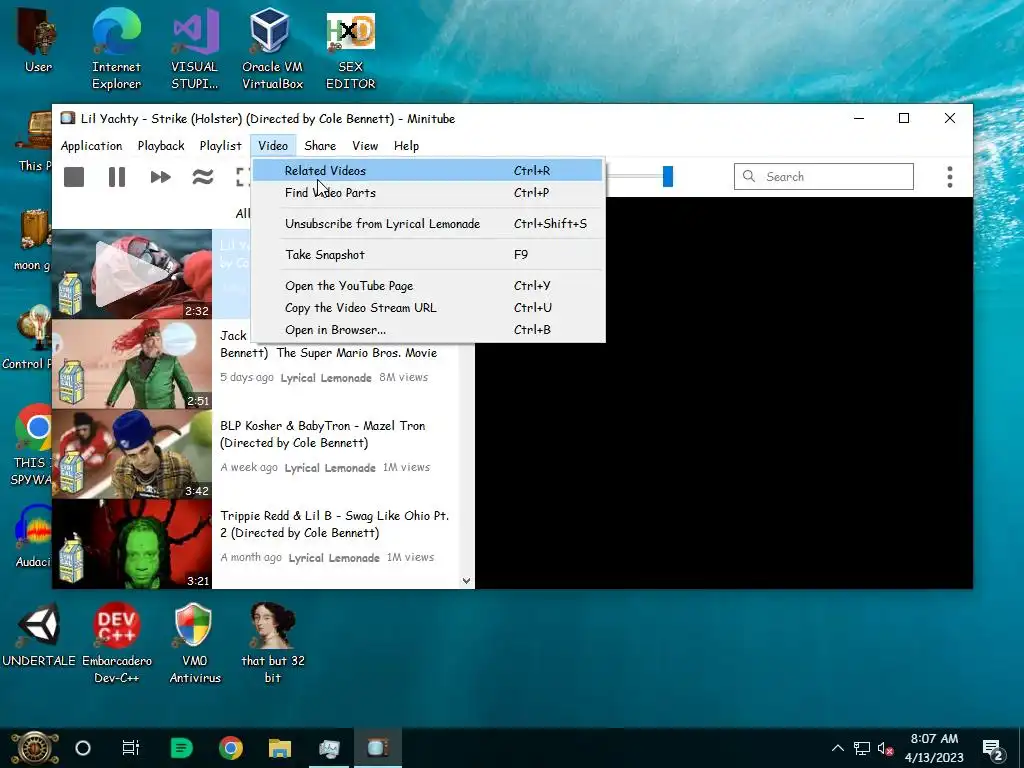Open Lyrical Lemonade link under 5 days ago
This screenshot has height=768, width=1024.
pyautogui.click(x=326, y=377)
